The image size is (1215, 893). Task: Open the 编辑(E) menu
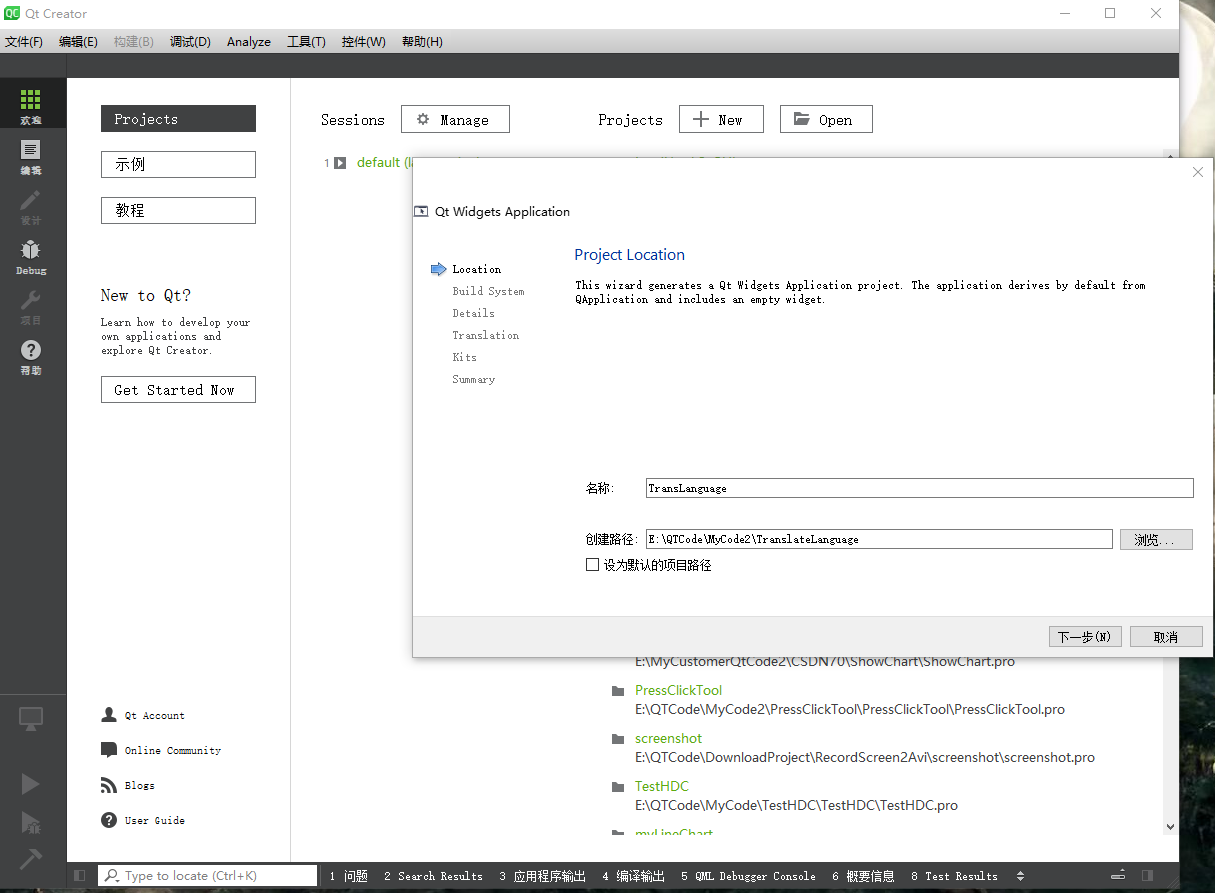78,41
